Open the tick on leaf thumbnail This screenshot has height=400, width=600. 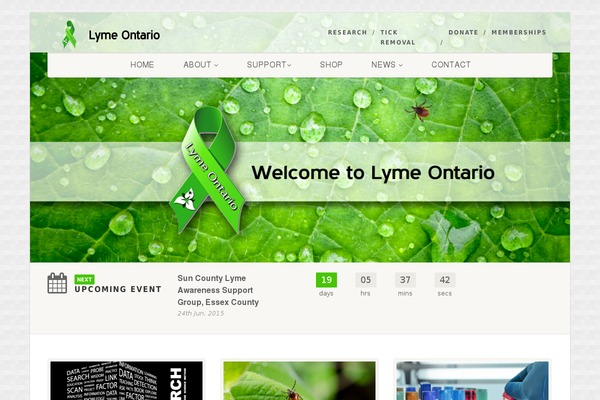pos(300,380)
